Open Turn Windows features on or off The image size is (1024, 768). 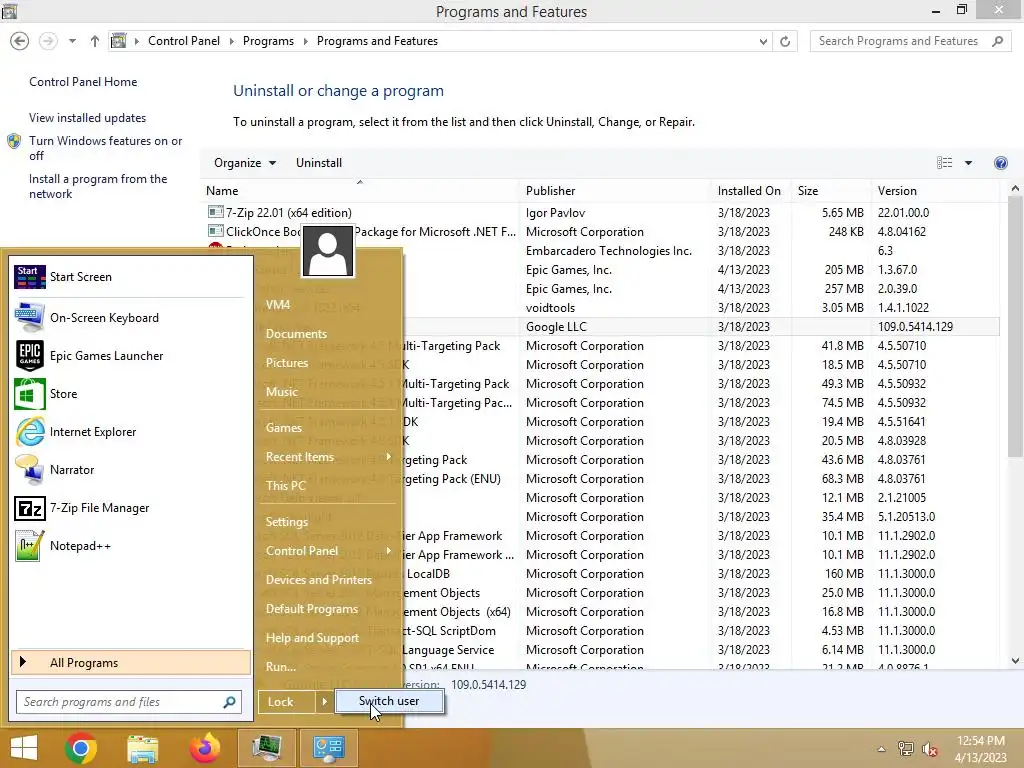pyautogui.click(x=105, y=148)
